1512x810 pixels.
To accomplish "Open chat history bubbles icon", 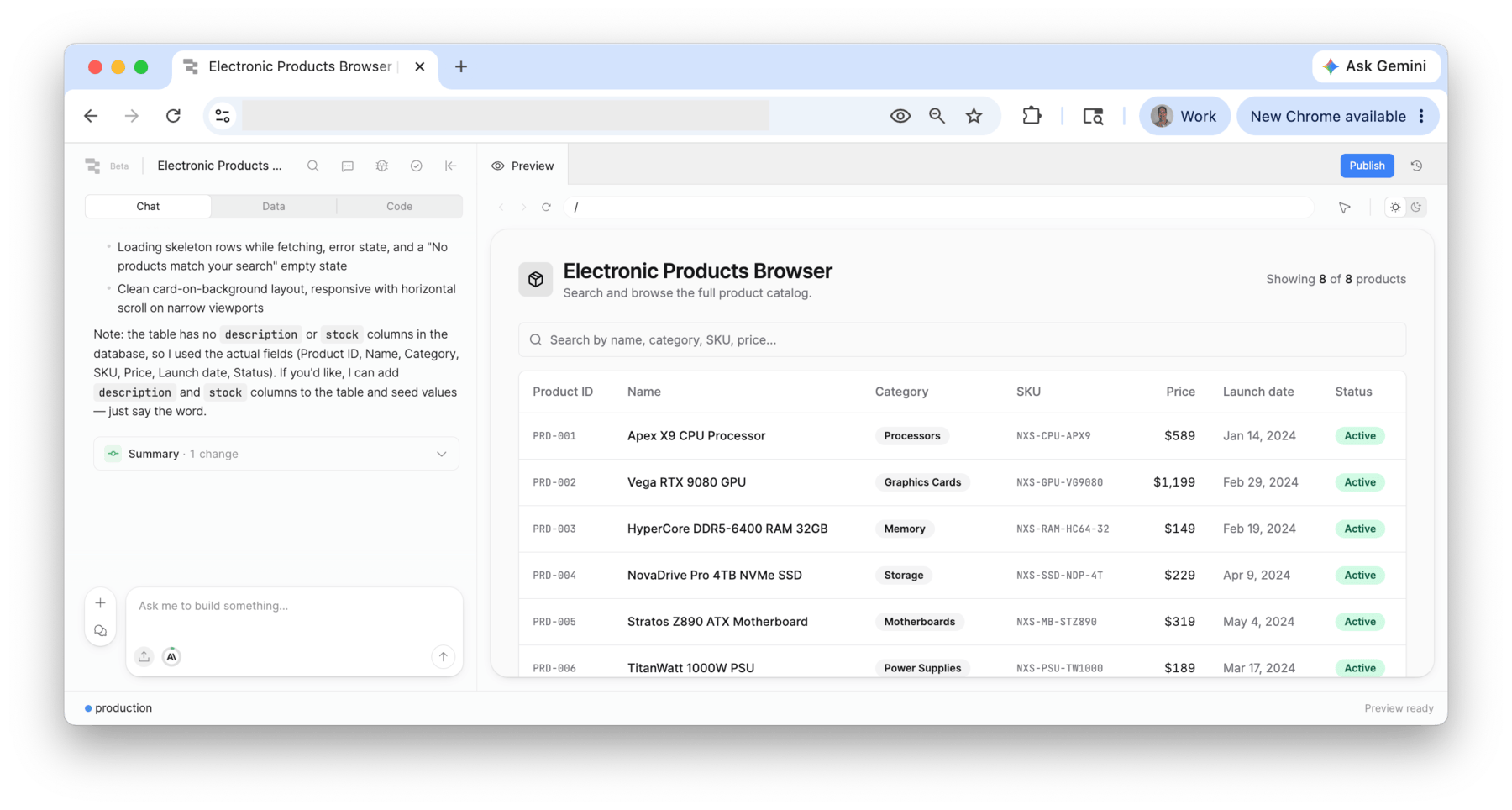I will click(x=100, y=630).
